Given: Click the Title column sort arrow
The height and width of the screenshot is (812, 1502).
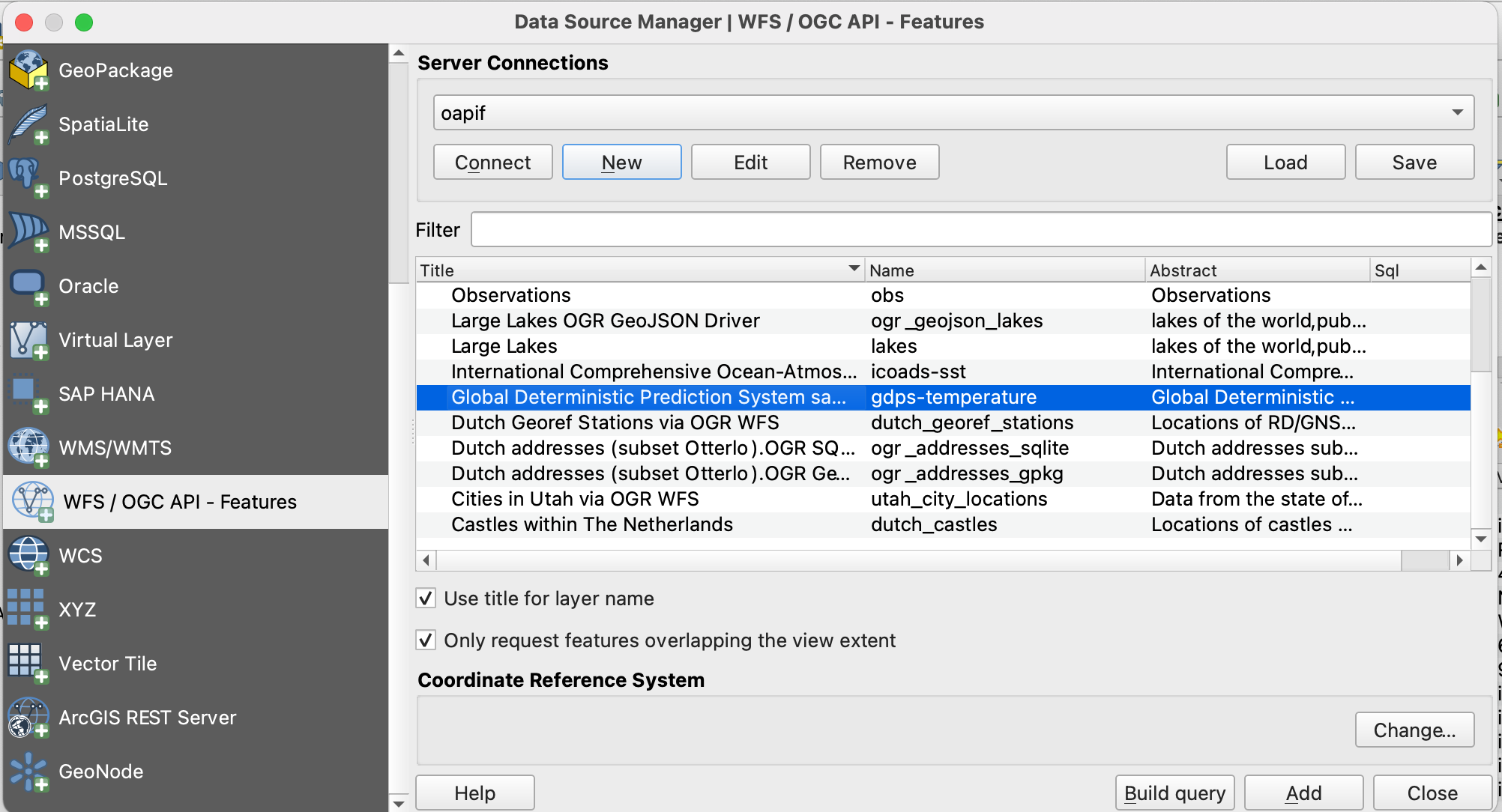Looking at the screenshot, I should tap(854, 269).
